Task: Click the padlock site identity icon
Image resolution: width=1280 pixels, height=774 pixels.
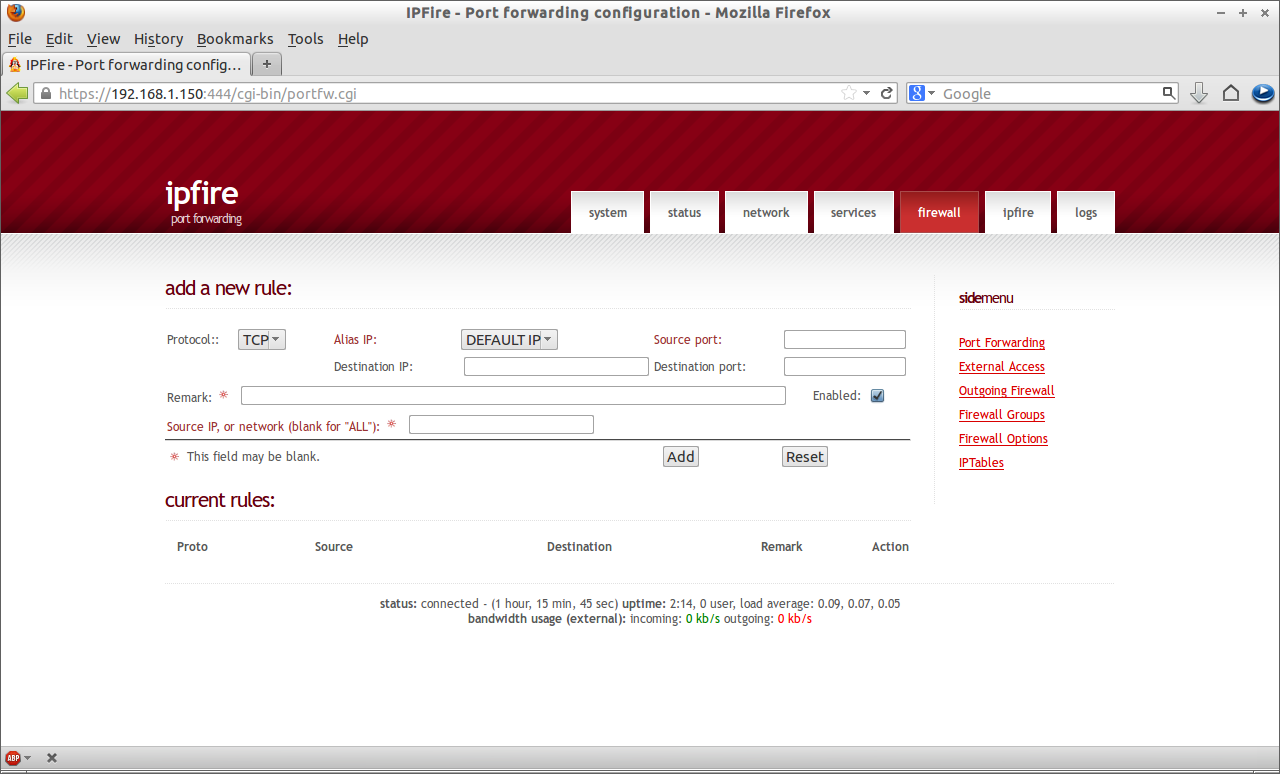Action: (x=44, y=93)
